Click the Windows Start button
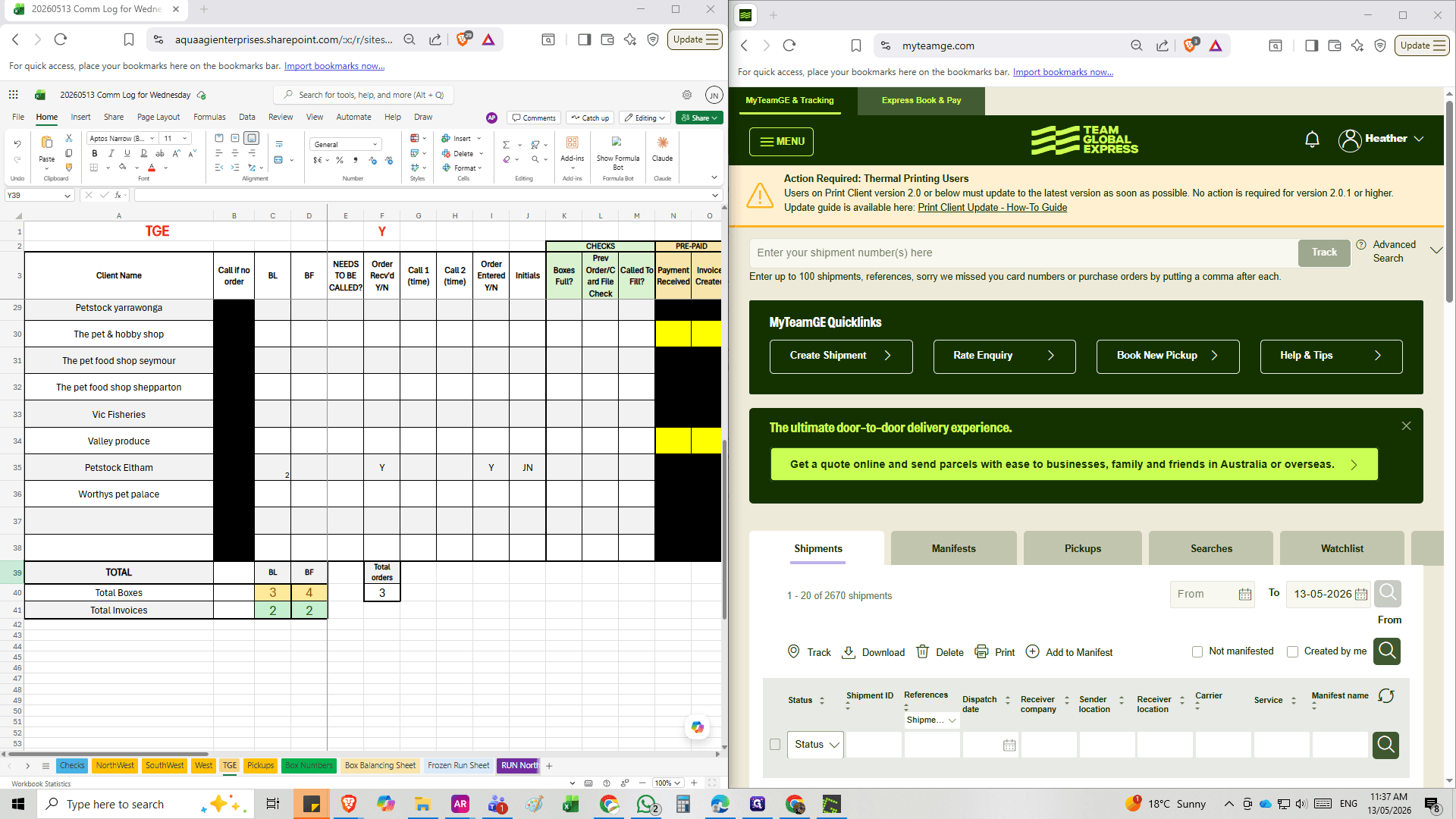The width and height of the screenshot is (1456, 819). 18,804
